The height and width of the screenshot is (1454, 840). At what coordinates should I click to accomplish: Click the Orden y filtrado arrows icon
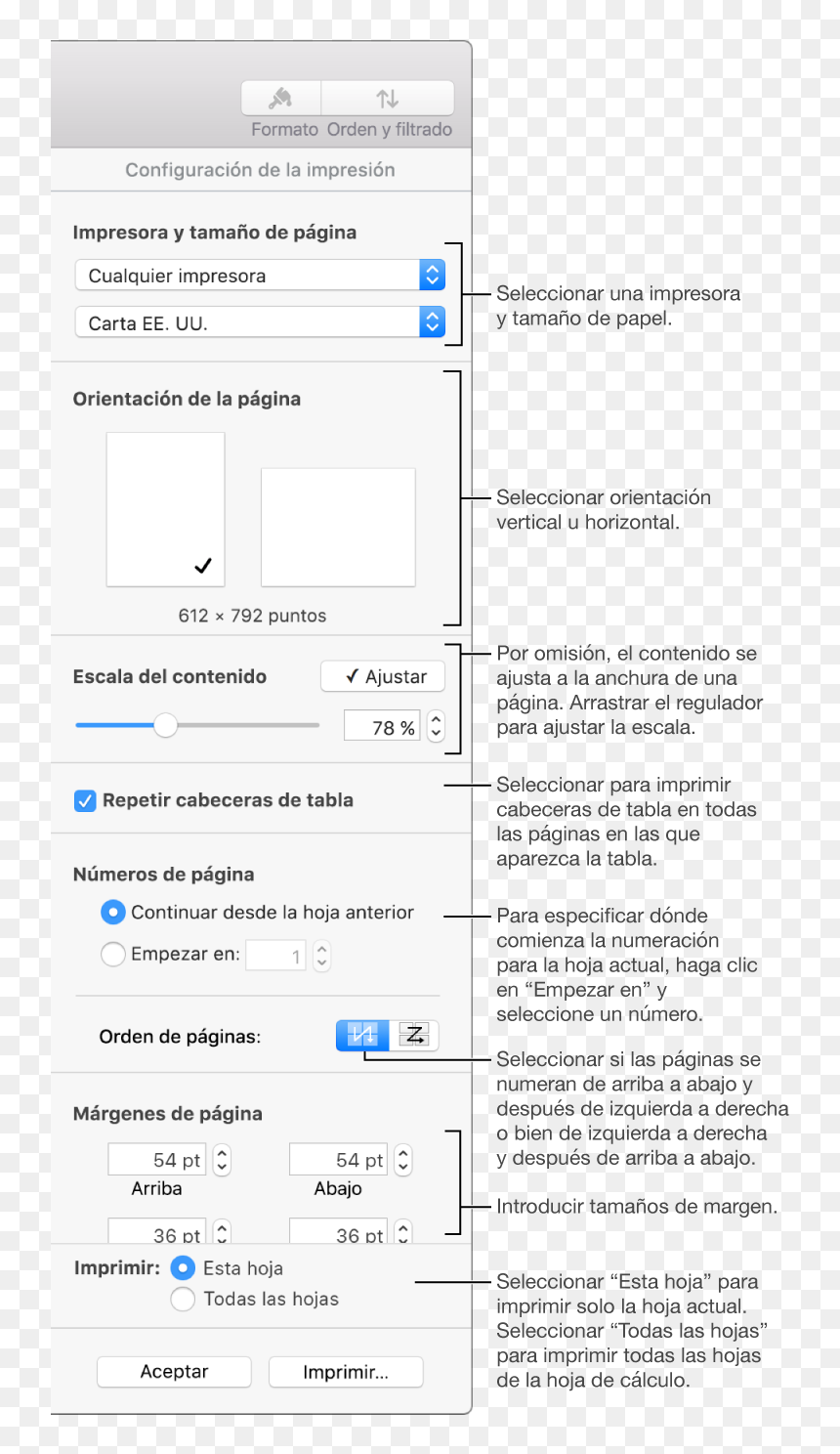click(x=388, y=99)
